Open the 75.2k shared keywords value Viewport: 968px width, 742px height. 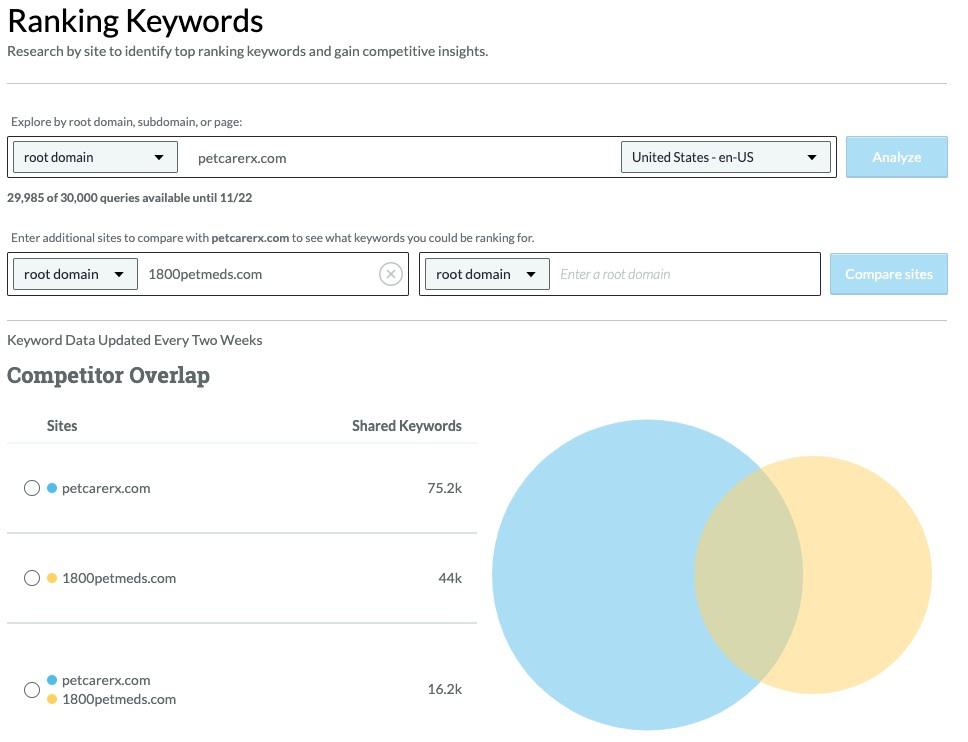click(x=445, y=488)
